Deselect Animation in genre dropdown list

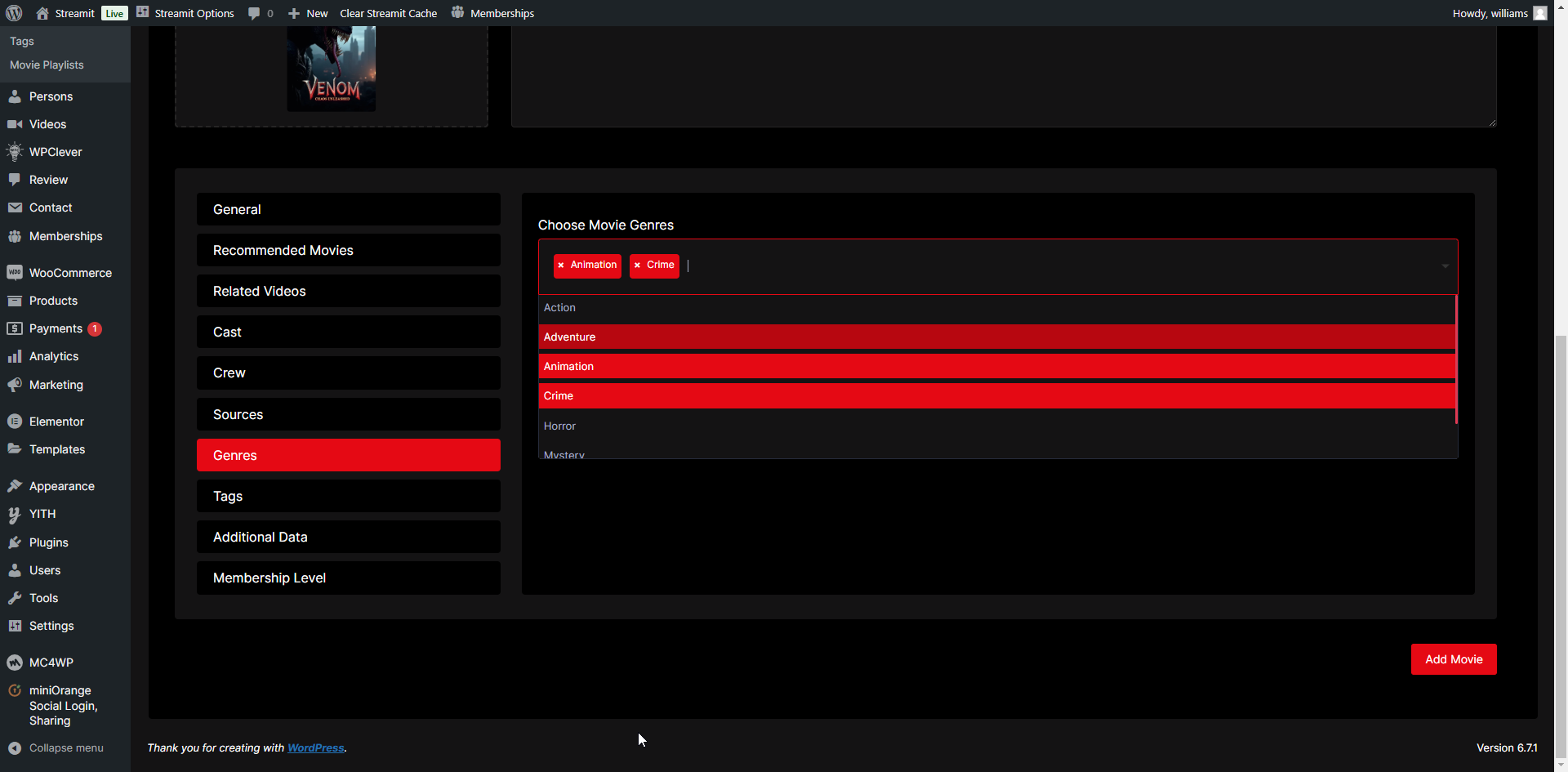[996, 367]
